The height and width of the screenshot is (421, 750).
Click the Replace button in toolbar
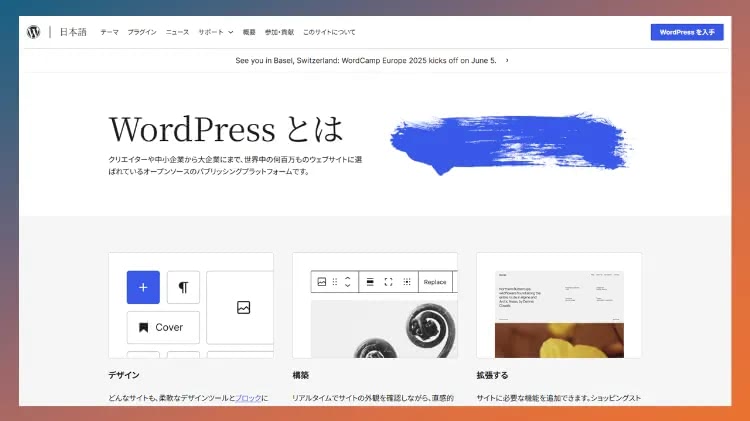[435, 282]
